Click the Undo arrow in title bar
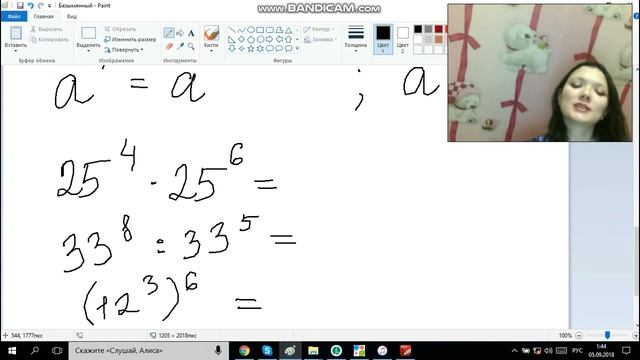The image size is (640, 360). [30, 5]
